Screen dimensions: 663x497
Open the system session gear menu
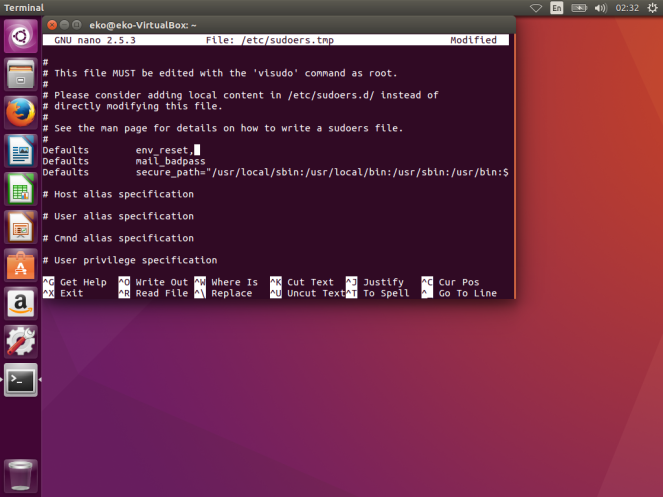[652, 8]
